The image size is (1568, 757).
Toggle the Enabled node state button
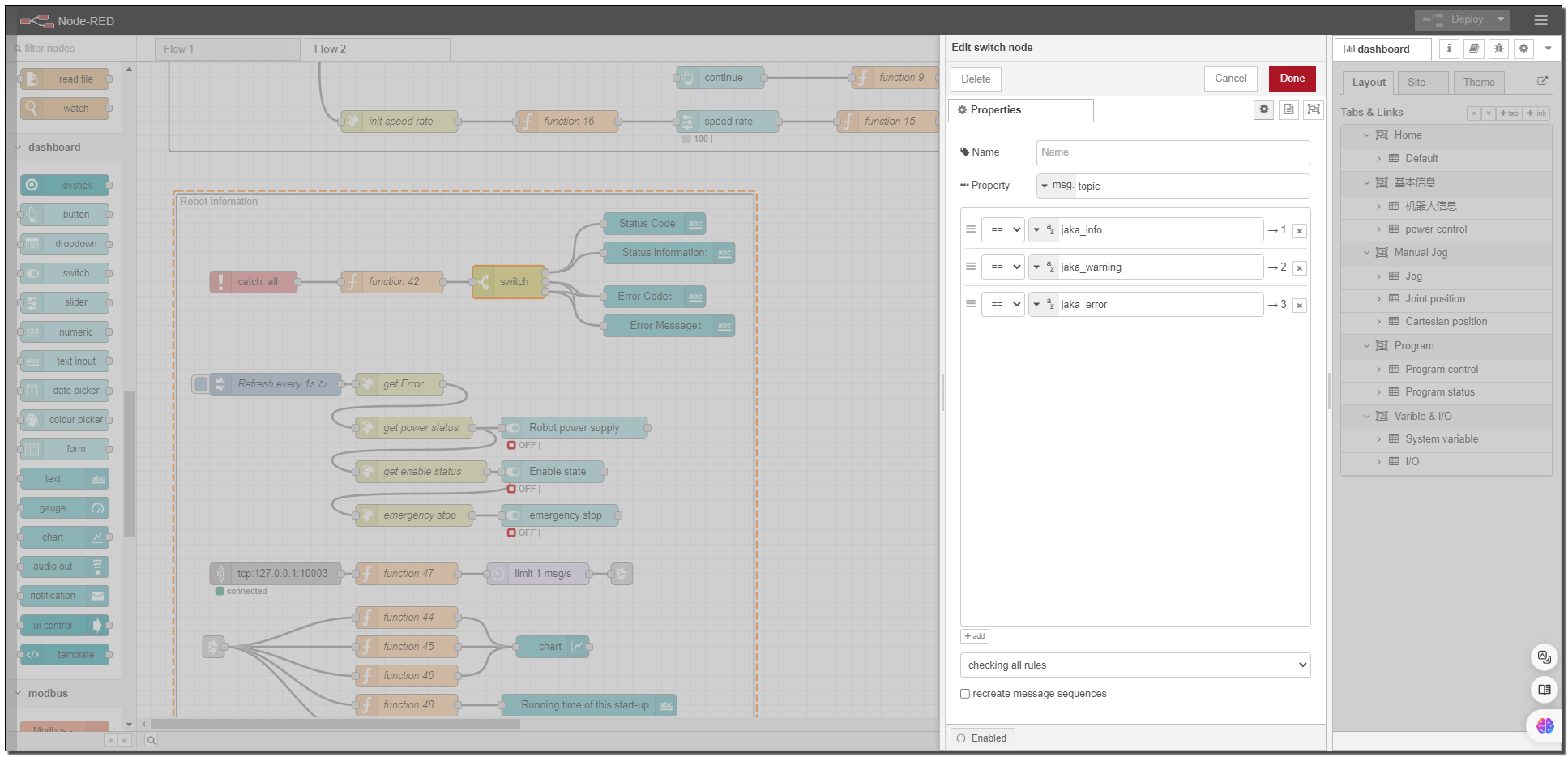coord(983,738)
